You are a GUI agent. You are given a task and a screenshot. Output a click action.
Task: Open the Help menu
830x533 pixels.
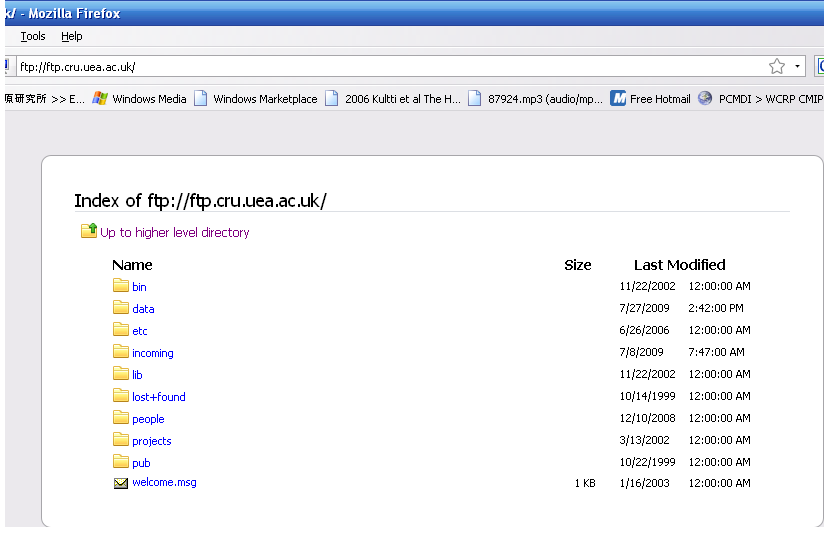71,36
